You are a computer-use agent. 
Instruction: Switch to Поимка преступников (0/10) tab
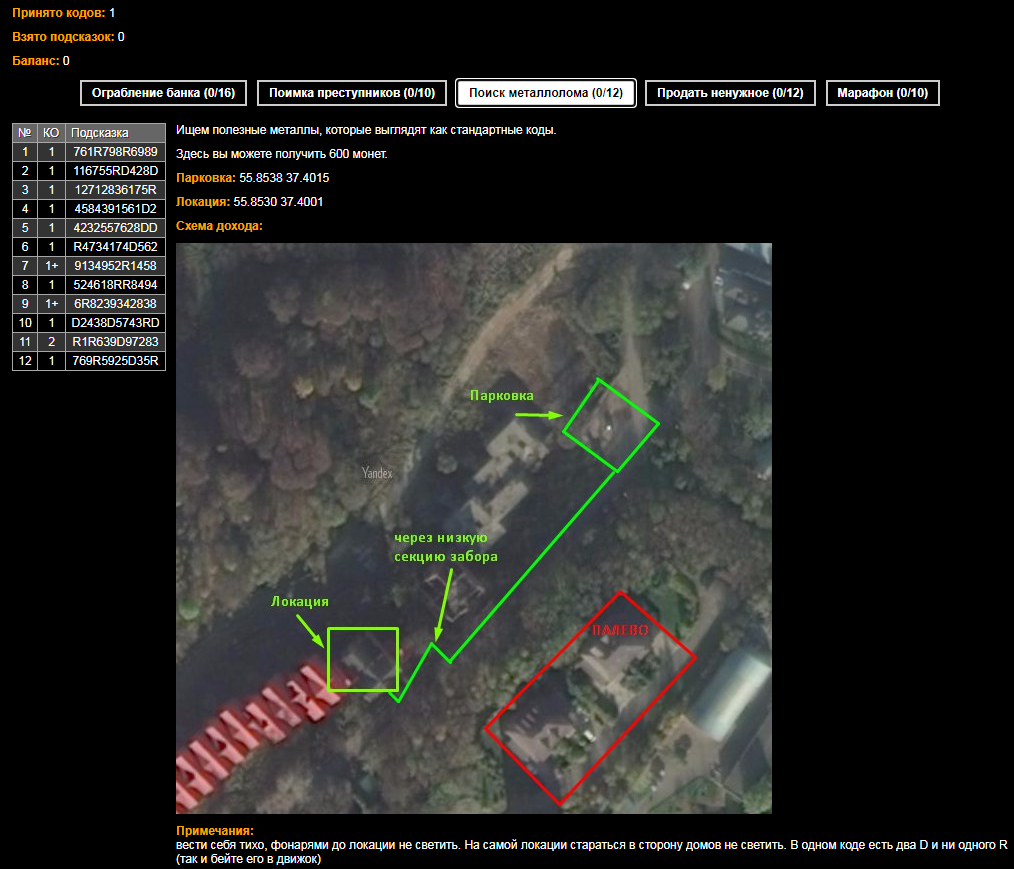350,93
